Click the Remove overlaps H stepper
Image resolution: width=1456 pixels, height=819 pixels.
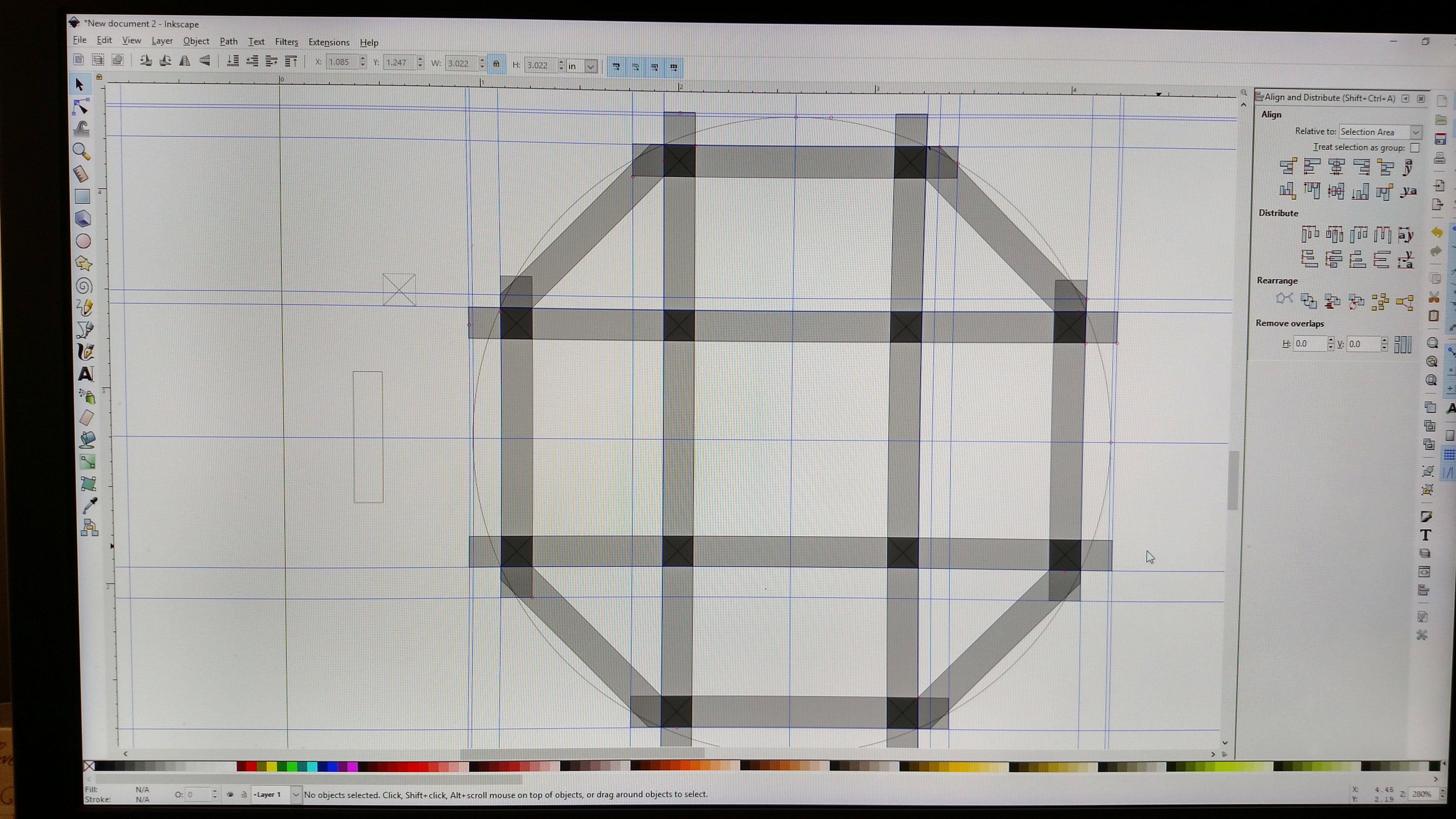click(x=1331, y=344)
